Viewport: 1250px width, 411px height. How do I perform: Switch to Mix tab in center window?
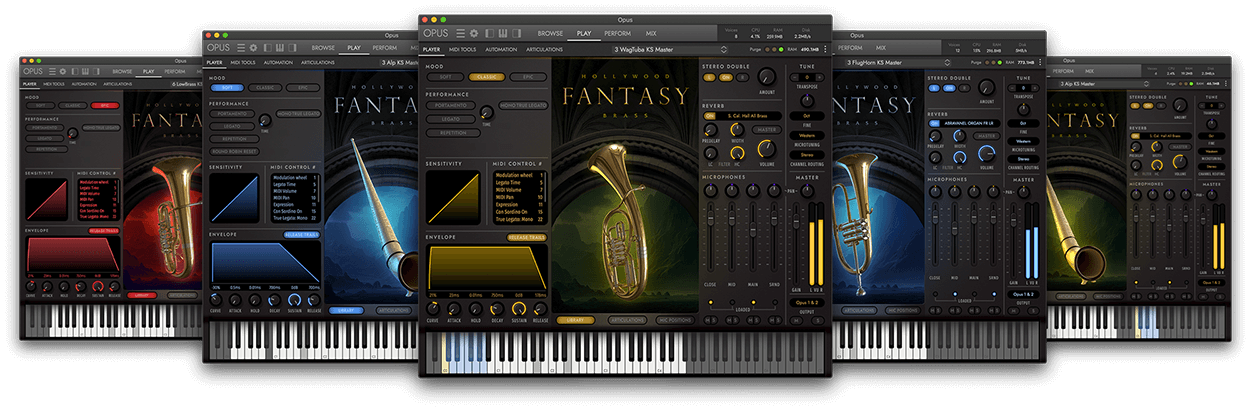click(x=651, y=33)
